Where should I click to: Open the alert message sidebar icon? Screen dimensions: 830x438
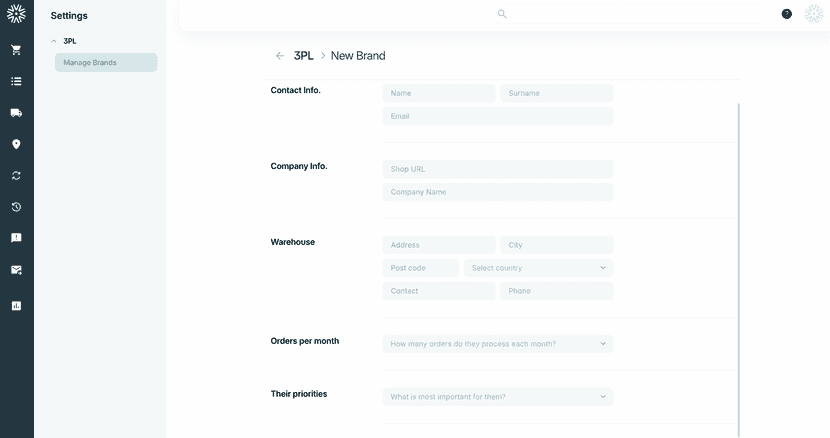[16, 238]
